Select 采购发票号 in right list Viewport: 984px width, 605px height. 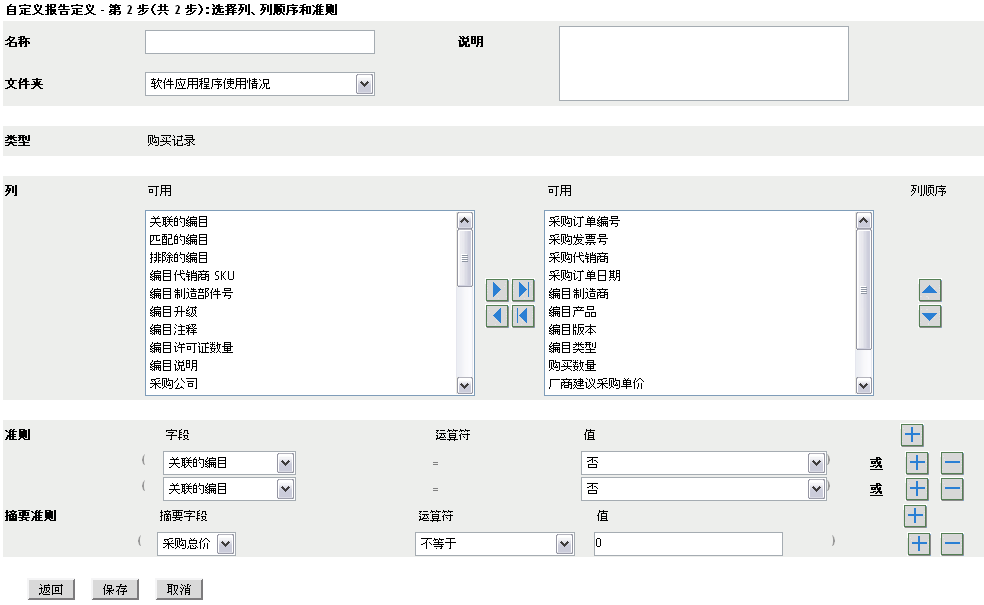(700, 240)
